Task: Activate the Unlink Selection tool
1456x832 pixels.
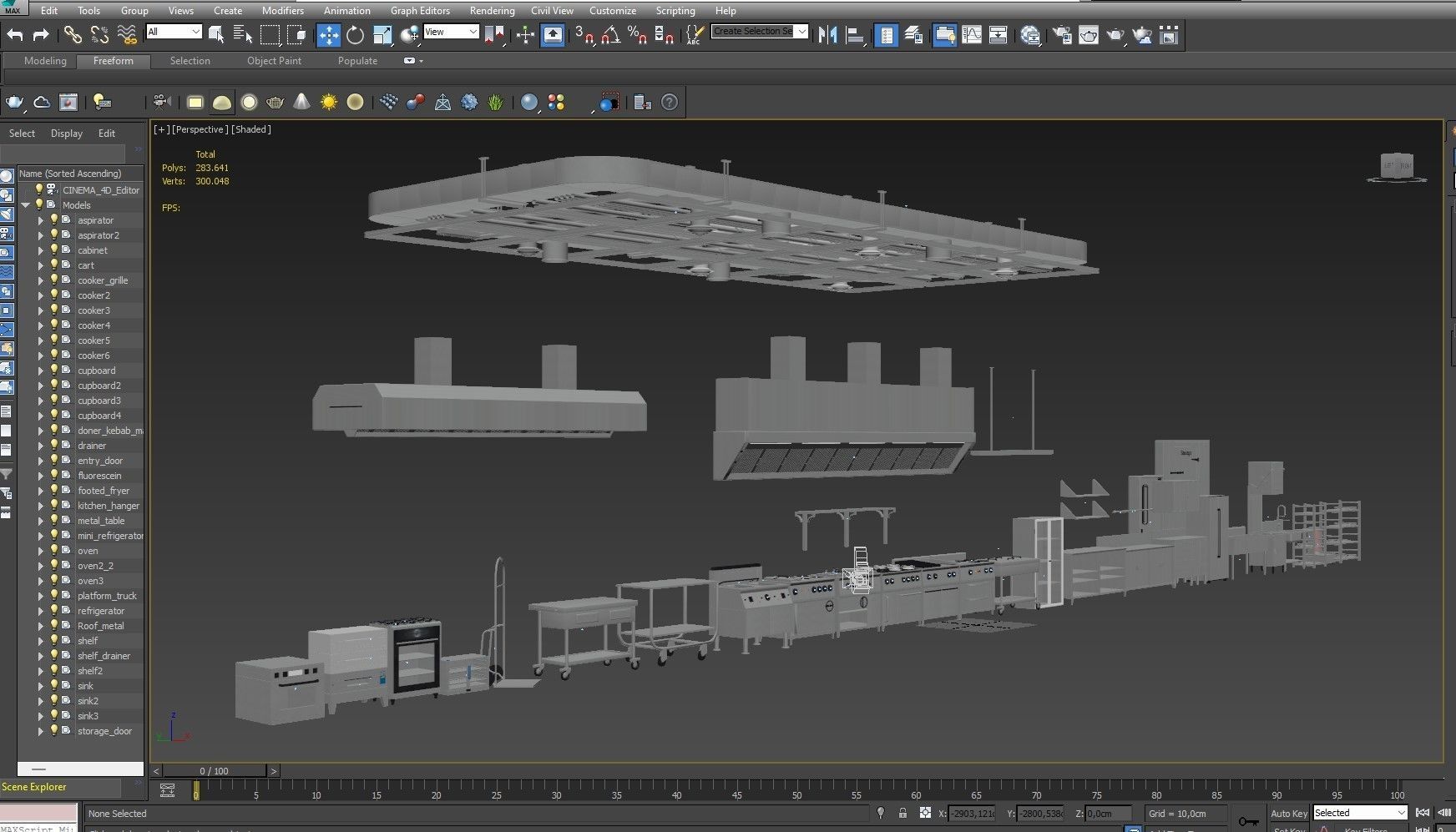Action: pos(99,35)
